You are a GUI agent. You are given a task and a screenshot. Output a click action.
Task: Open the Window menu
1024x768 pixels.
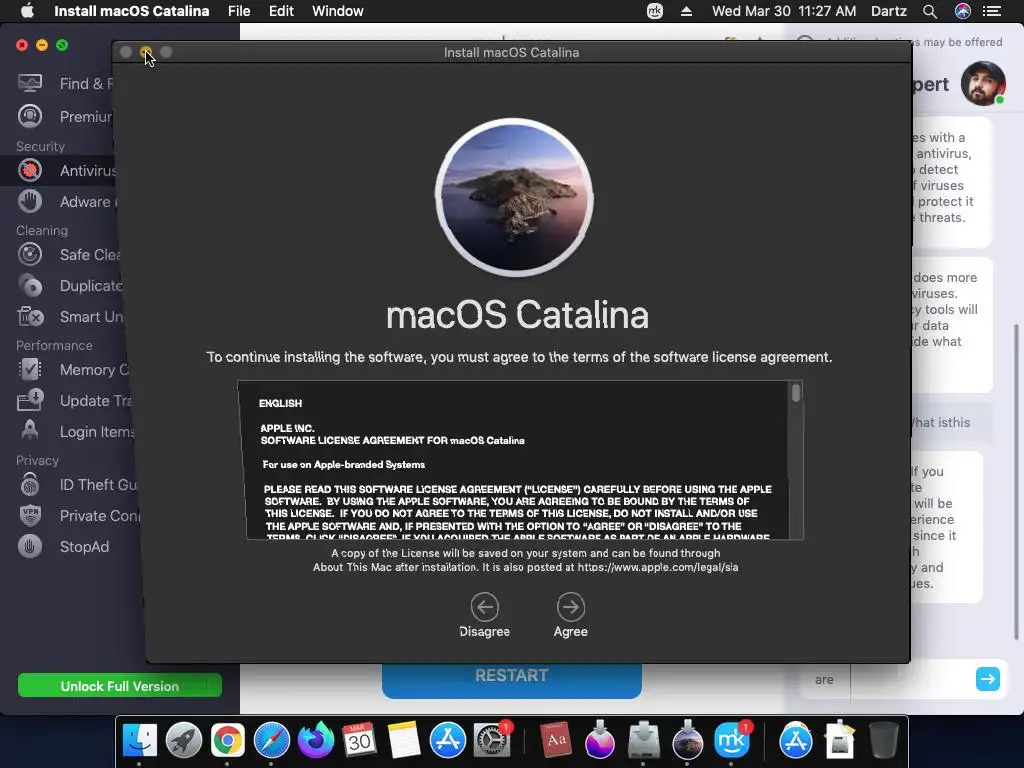click(x=338, y=11)
